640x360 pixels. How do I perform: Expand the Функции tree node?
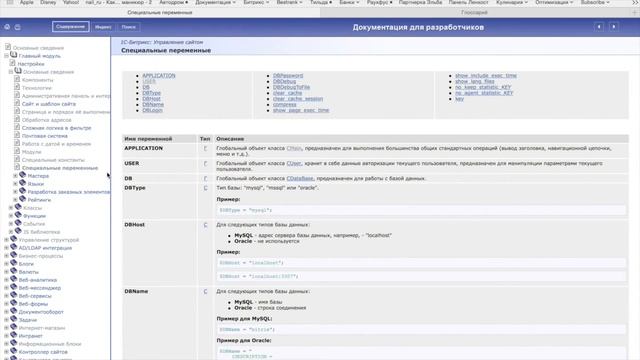[x=11, y=216]
